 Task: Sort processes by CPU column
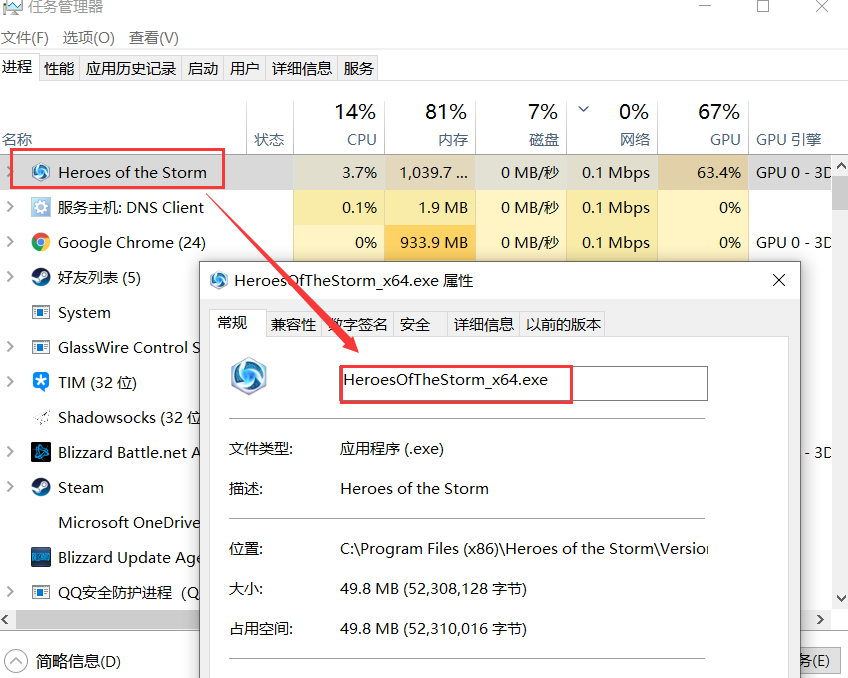339,127
